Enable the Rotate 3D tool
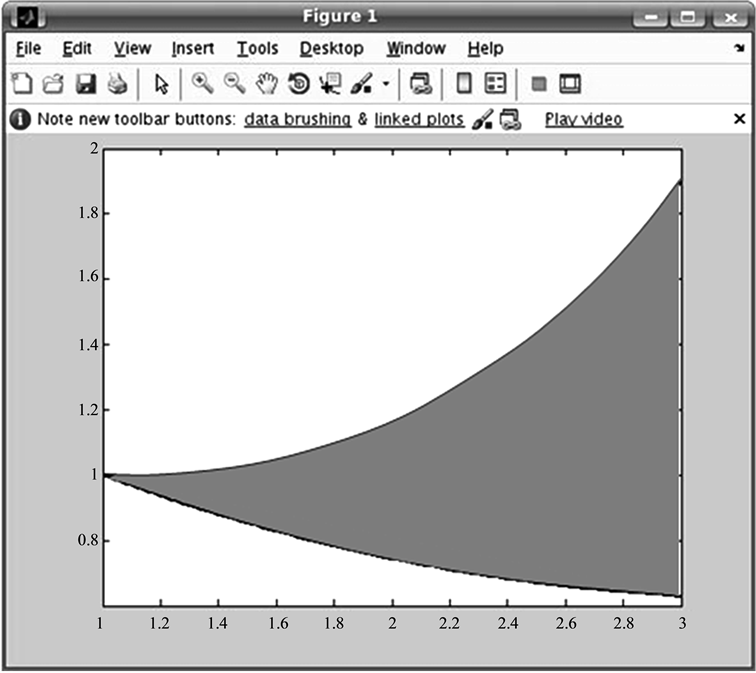Image resolution: width=756 pixels, height=673 pixels. click(x=298, y=84)
